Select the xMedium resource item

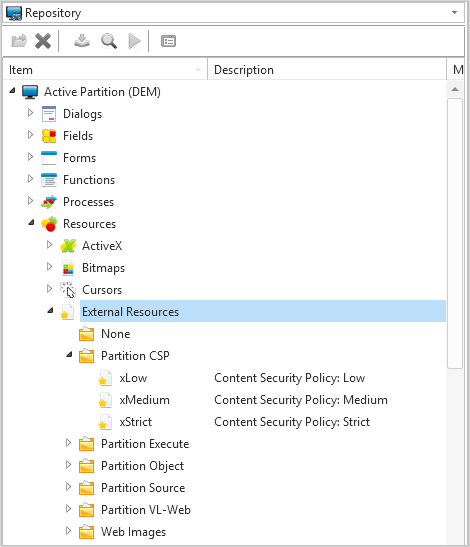[144, 400]
